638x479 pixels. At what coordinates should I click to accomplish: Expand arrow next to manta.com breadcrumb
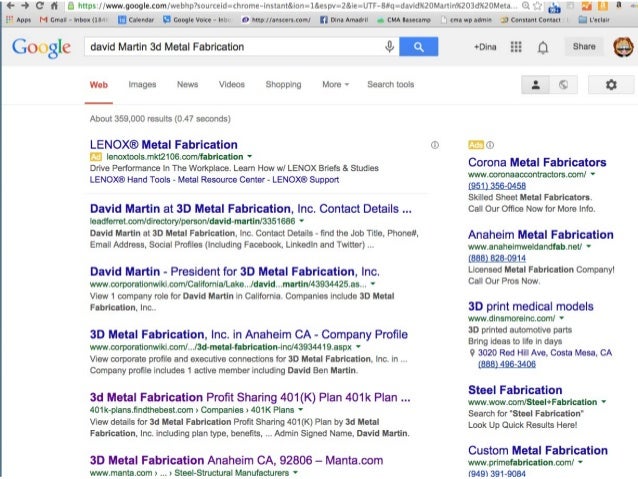(x=295, y=472)
